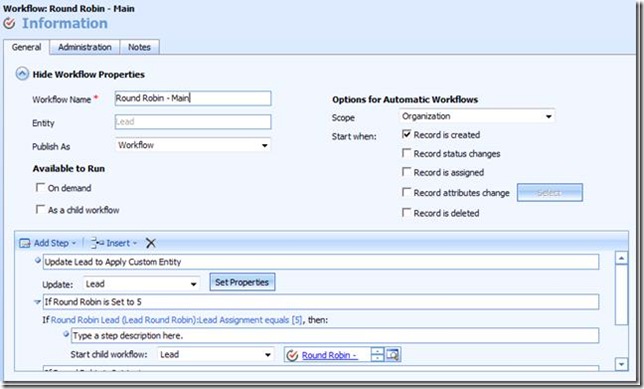Image resolution: width=644 pixels, height=389 pixels.
Task: Tick the As a child workflow checkbox
Action: coord(40,209)
